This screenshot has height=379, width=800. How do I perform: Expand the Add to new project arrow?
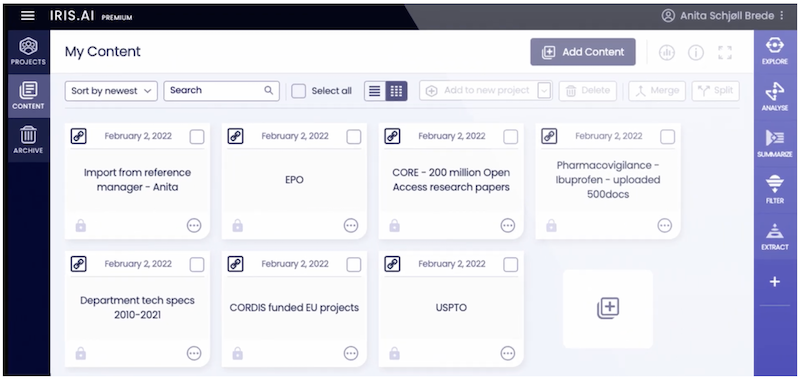[544, 91]
